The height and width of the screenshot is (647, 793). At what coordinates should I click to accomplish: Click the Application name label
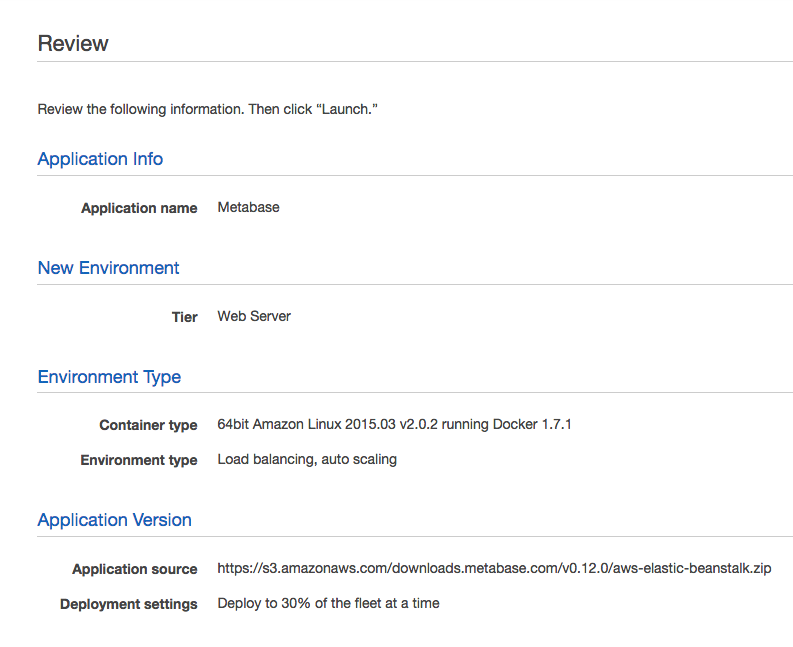coord(139,208)
